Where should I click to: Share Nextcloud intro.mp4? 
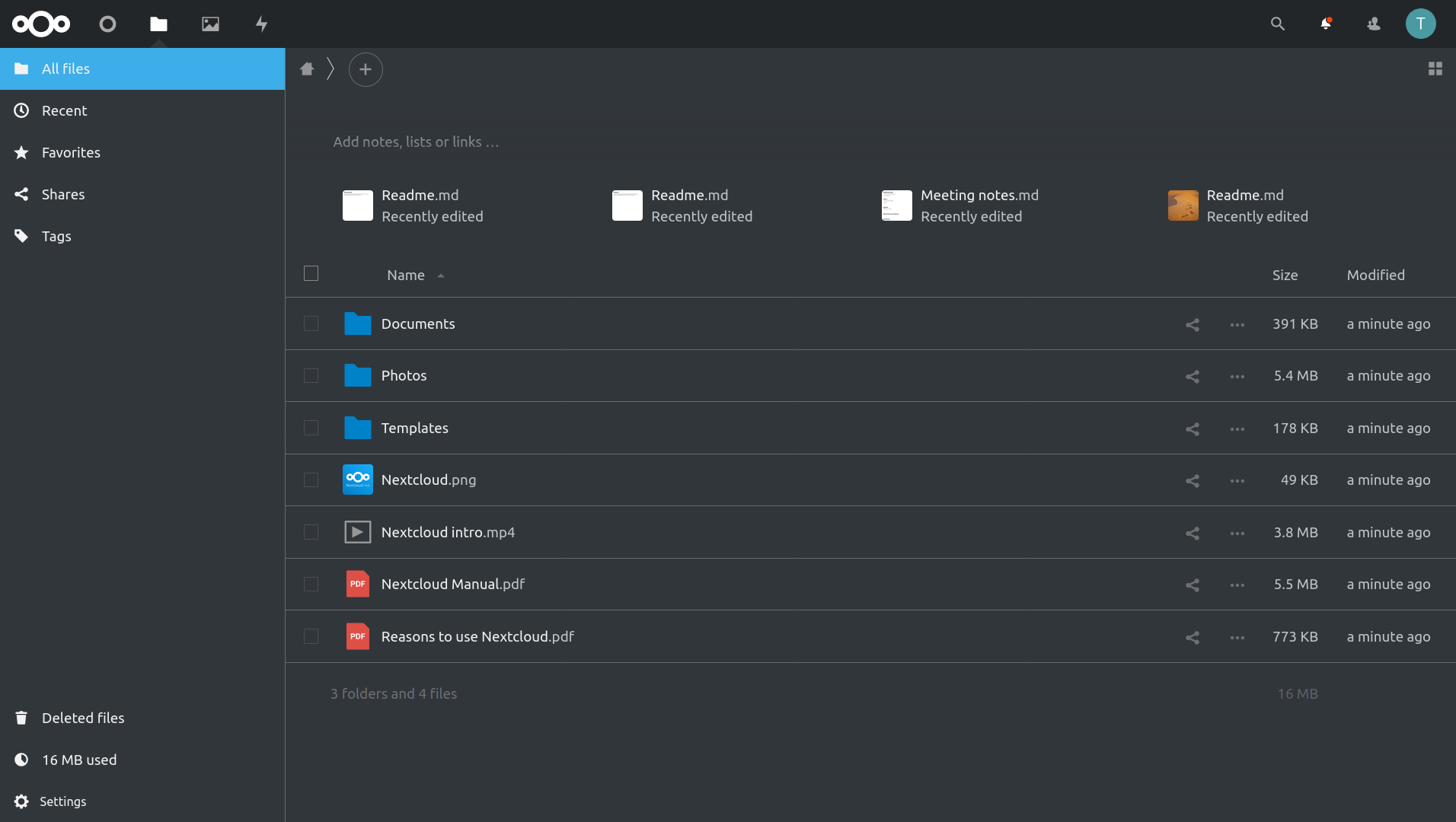[1193, 533]
